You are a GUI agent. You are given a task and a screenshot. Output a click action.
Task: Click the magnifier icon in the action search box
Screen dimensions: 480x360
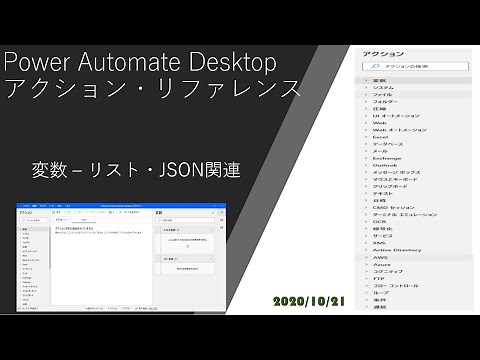[x=375, y=66]
